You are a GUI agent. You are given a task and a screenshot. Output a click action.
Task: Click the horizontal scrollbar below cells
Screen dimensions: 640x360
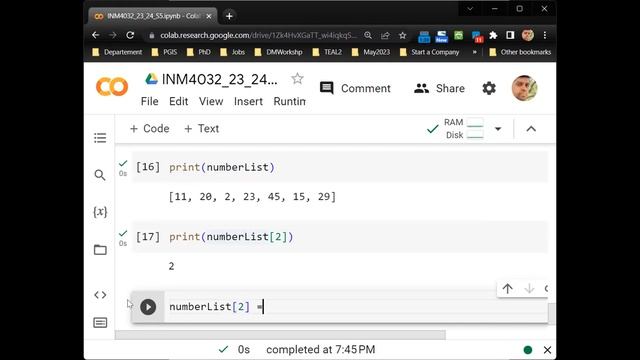coord(280,335)
